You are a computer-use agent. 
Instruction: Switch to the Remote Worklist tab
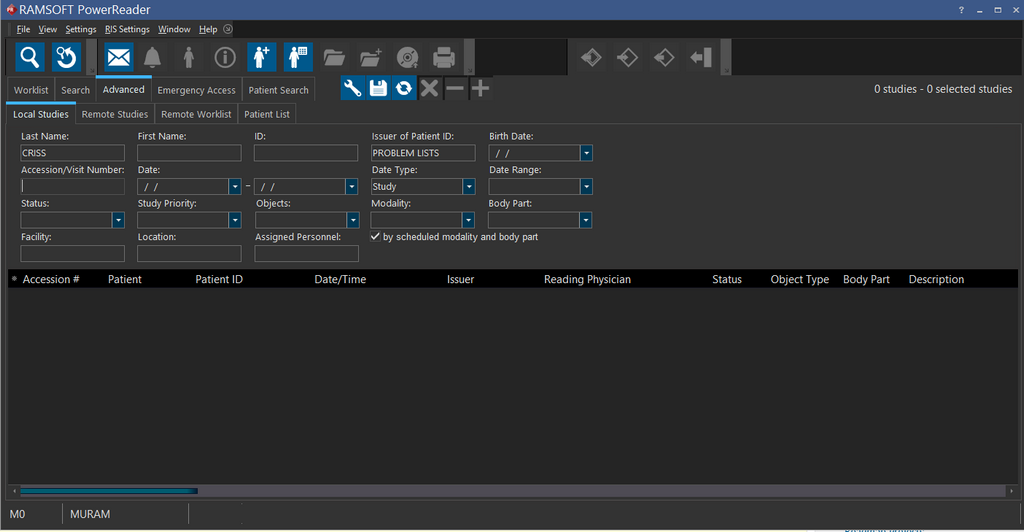[x=196, y=114]
